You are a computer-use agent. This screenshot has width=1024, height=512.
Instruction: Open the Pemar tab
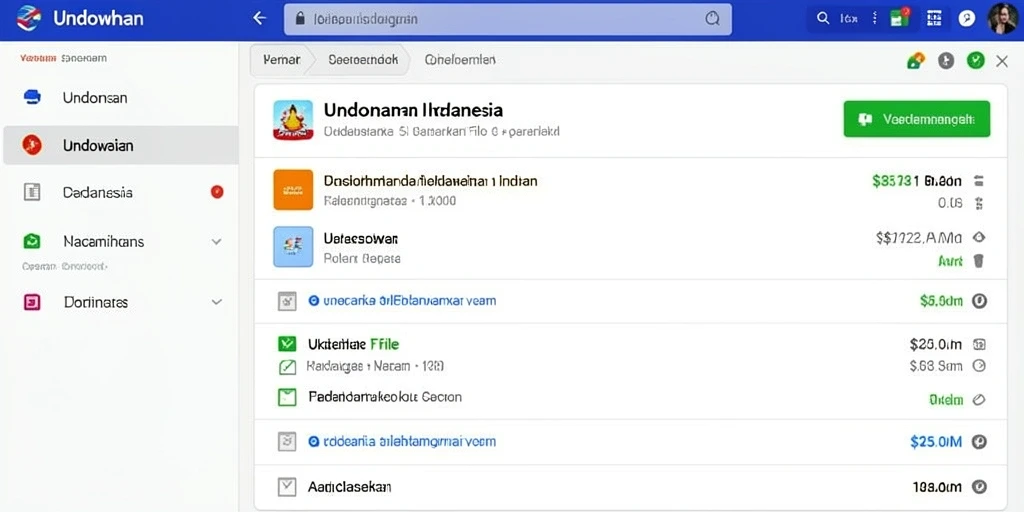281,59
